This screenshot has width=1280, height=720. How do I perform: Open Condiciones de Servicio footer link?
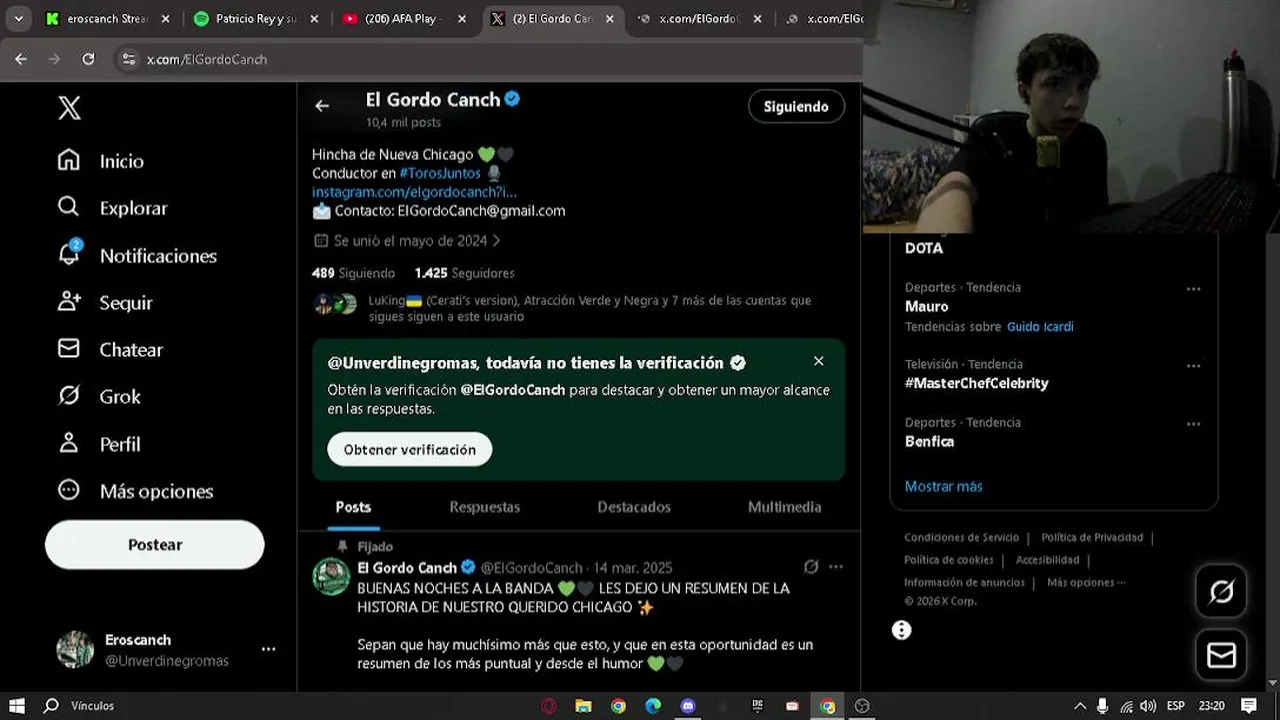(x=961, y=538)
